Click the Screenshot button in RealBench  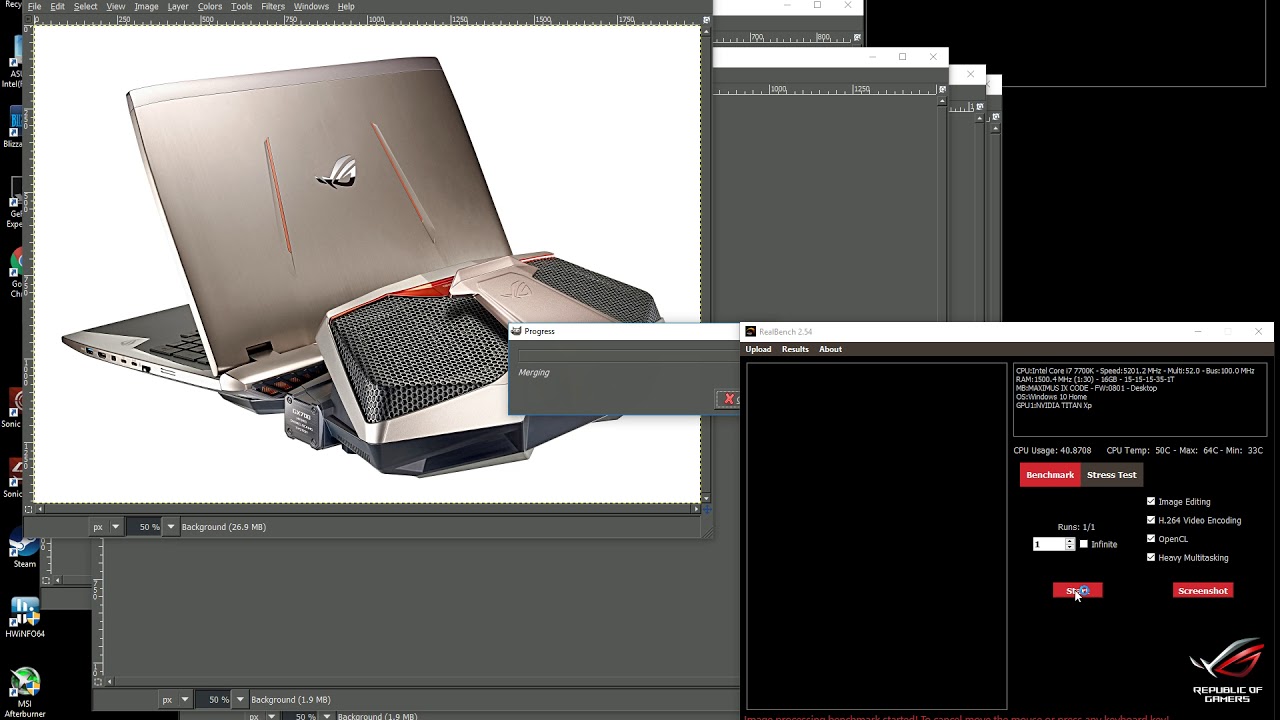(1202, 591)
